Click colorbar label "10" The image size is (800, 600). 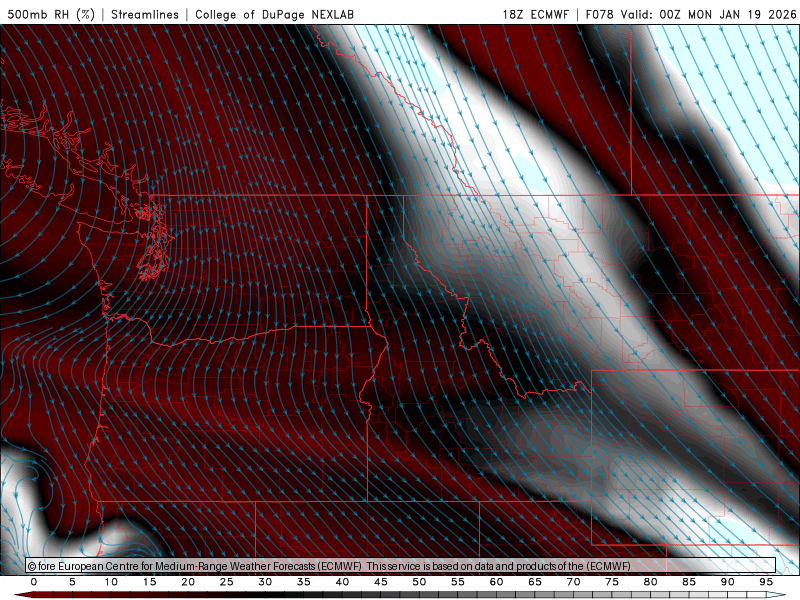pyautogui.click(x=111, y=582)
